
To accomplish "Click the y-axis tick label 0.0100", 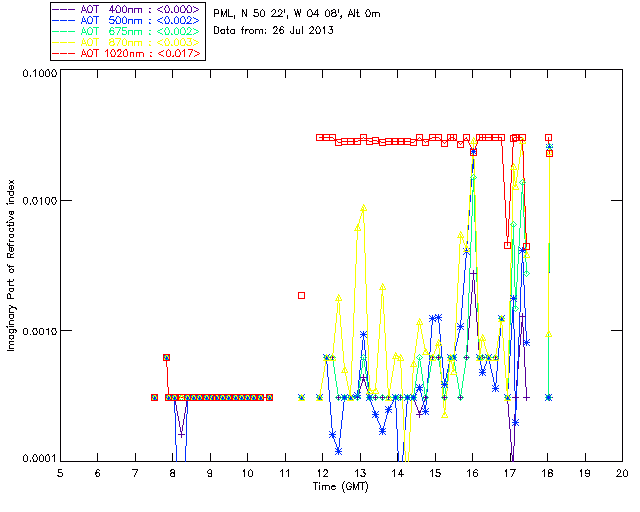I will [39, 200].
